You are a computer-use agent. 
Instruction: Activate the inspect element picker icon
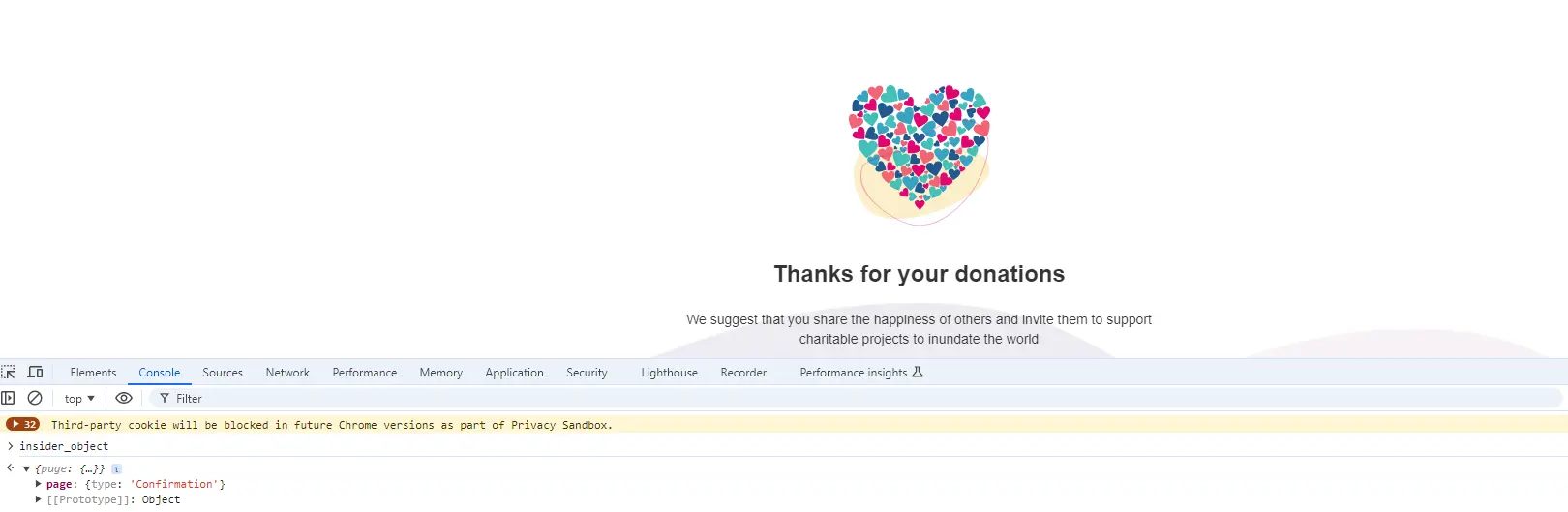pyautogui.click(x=9, y=372)
